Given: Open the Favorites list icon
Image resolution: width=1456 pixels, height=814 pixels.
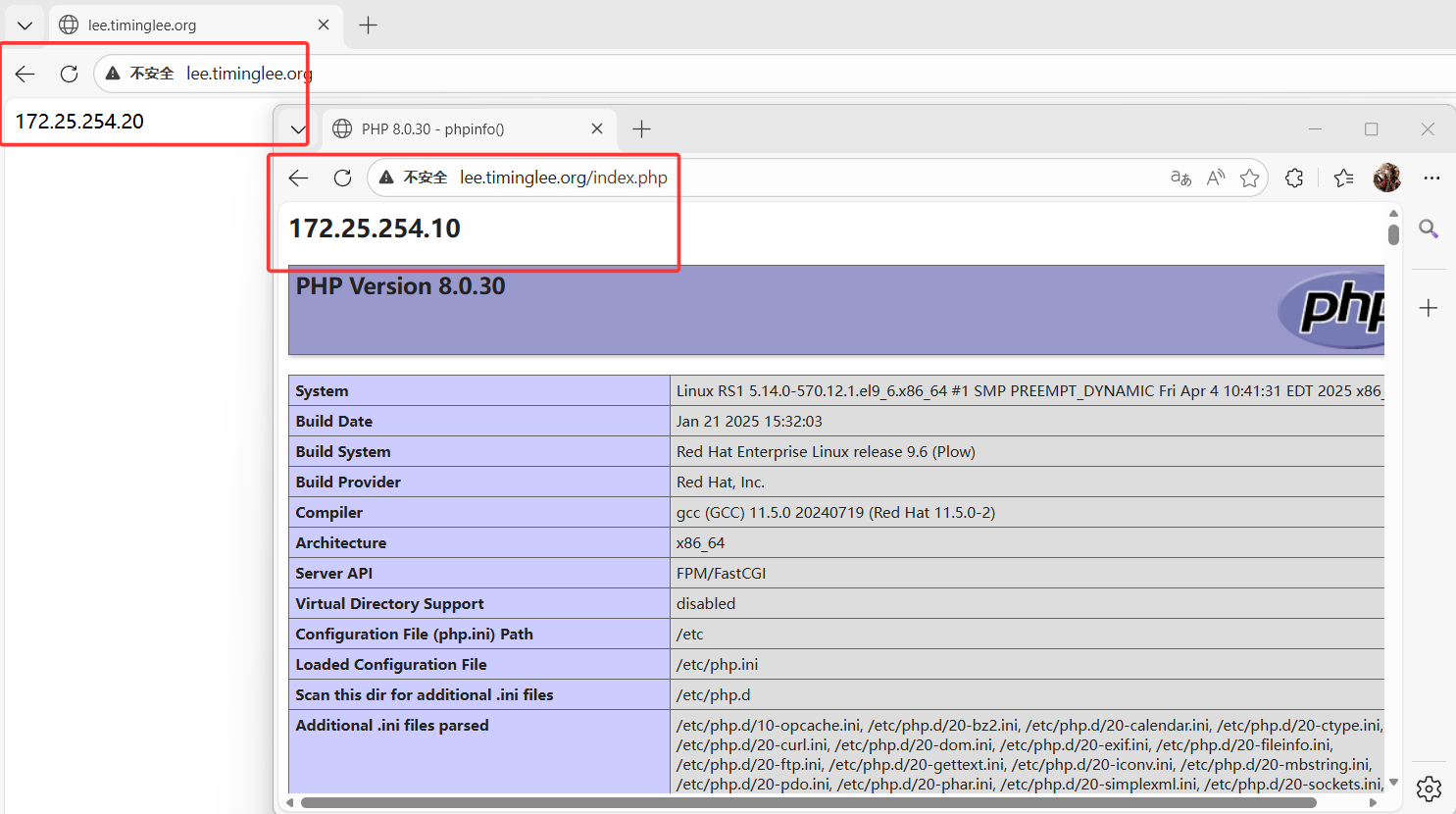Looking at the screenshot, I should tap(1343, 178).
